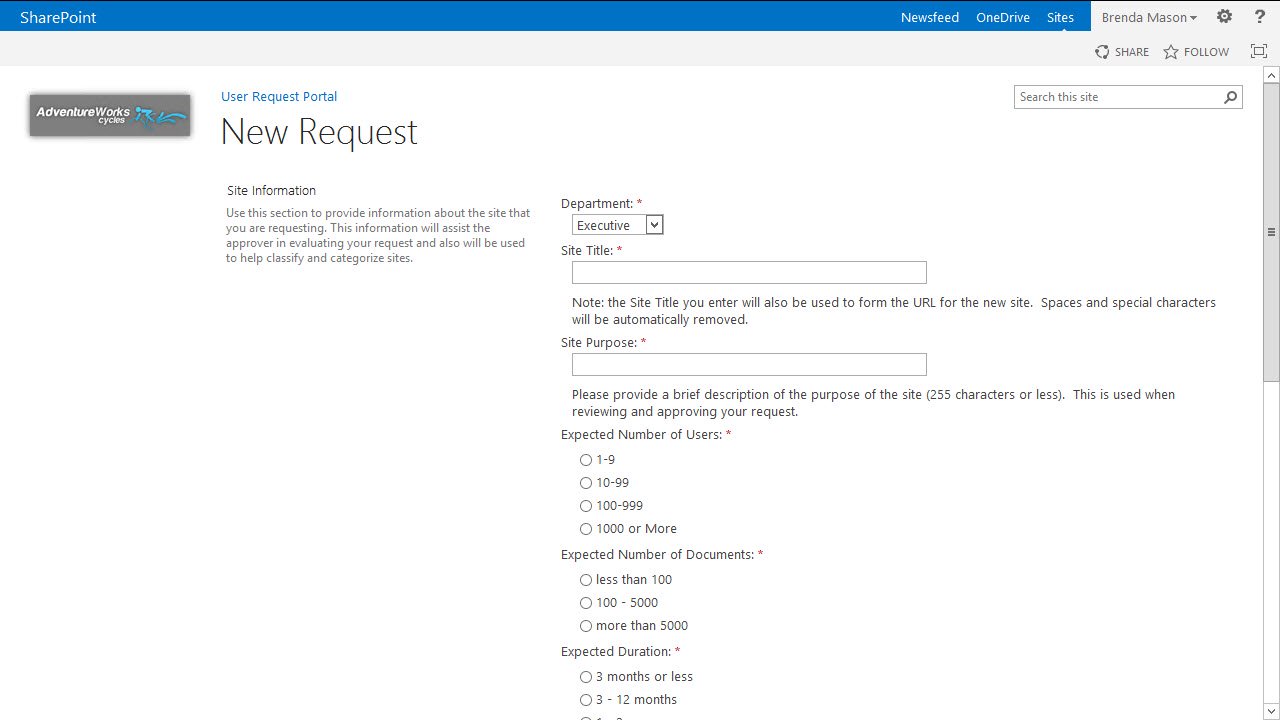The image size is (1280, 720).
Task: Toggle focus on content icon
Action: (1259, 51)
